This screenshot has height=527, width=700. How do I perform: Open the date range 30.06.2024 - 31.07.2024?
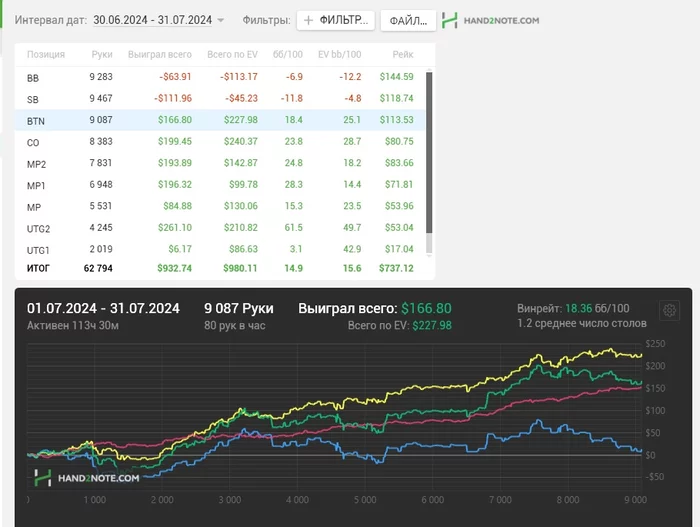click(x=152, y=20)
